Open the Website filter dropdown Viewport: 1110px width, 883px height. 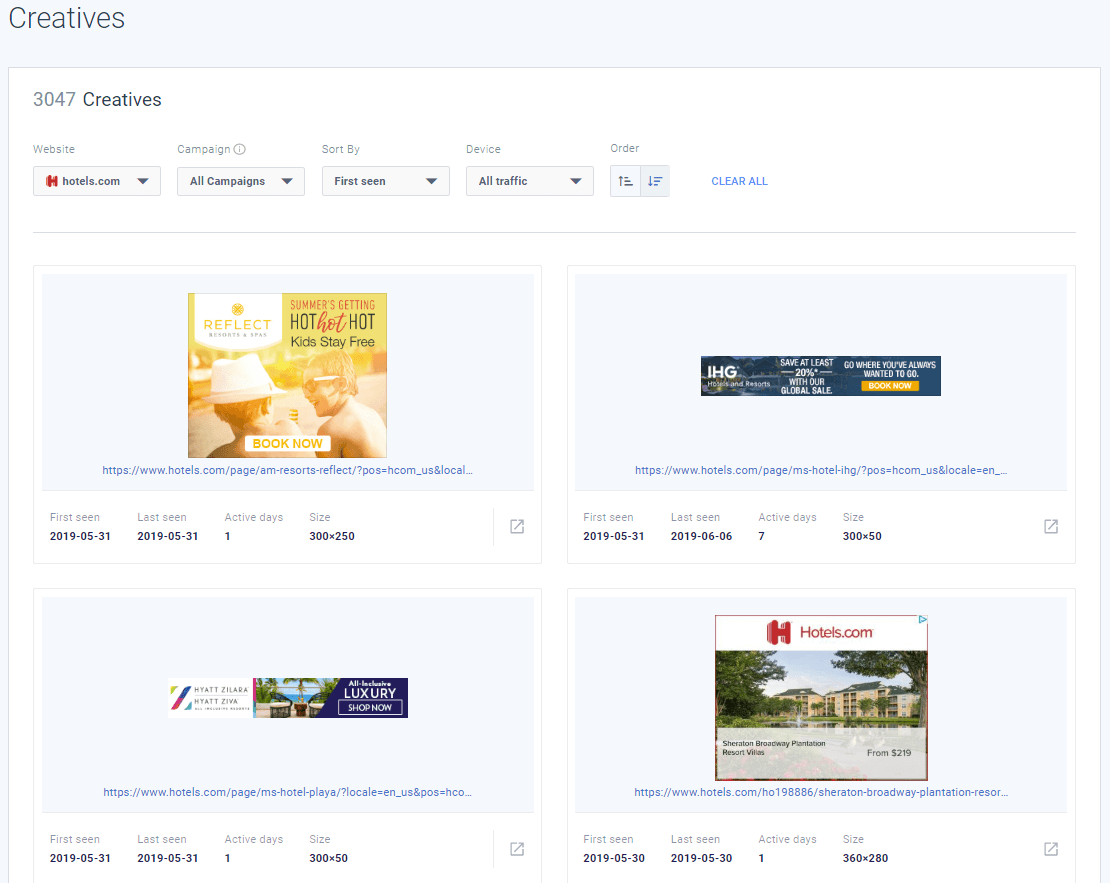point(97,181)
